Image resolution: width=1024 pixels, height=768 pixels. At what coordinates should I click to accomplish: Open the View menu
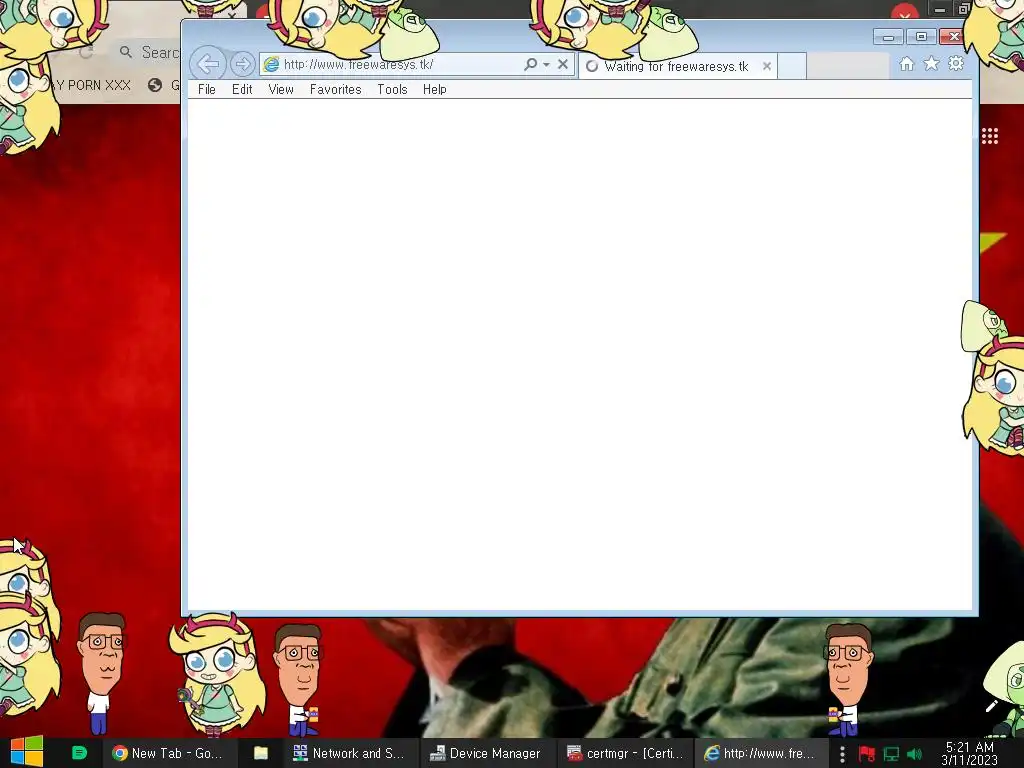point(281,89)
